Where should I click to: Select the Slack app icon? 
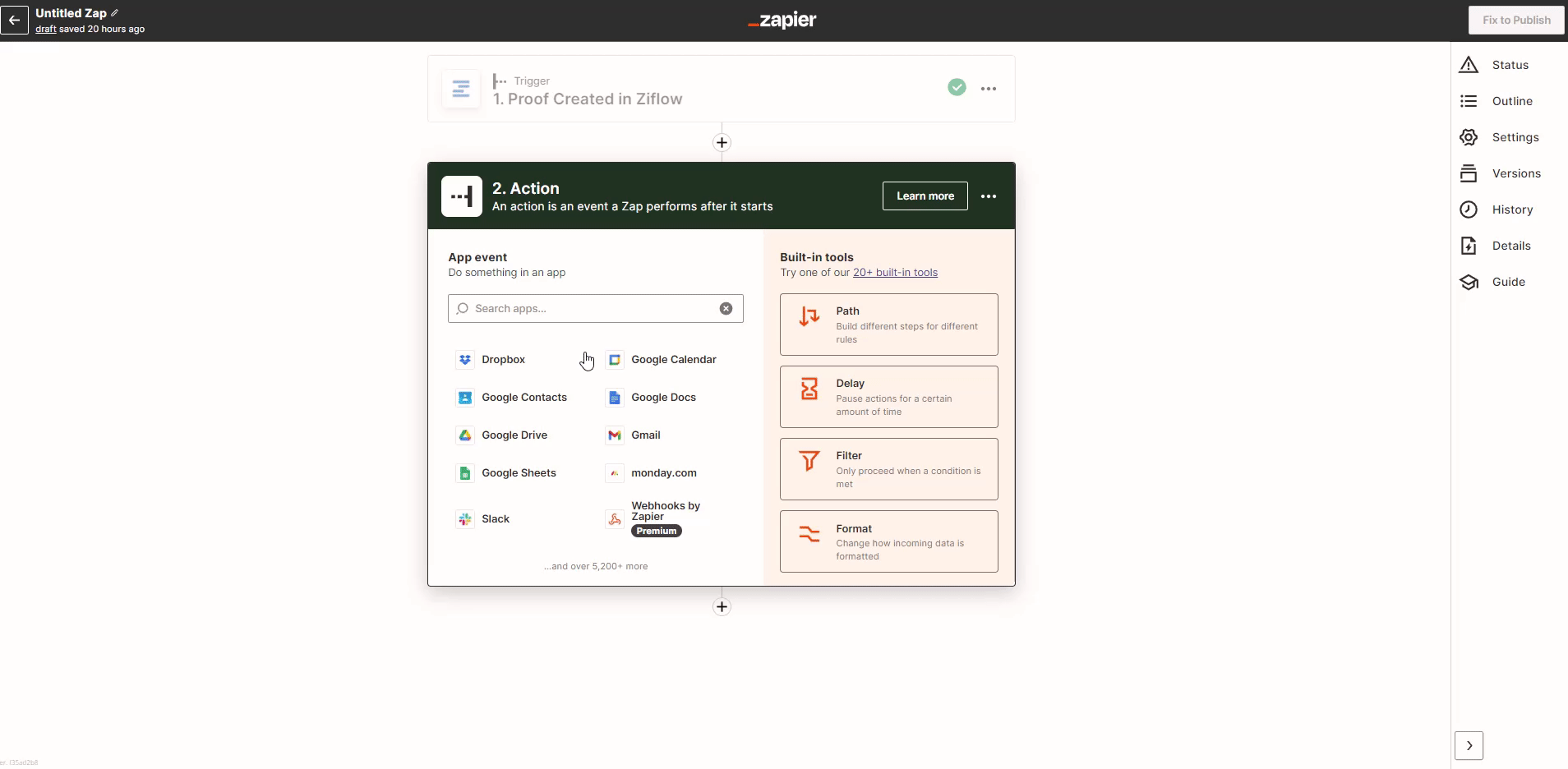click(x=465, y=519)
